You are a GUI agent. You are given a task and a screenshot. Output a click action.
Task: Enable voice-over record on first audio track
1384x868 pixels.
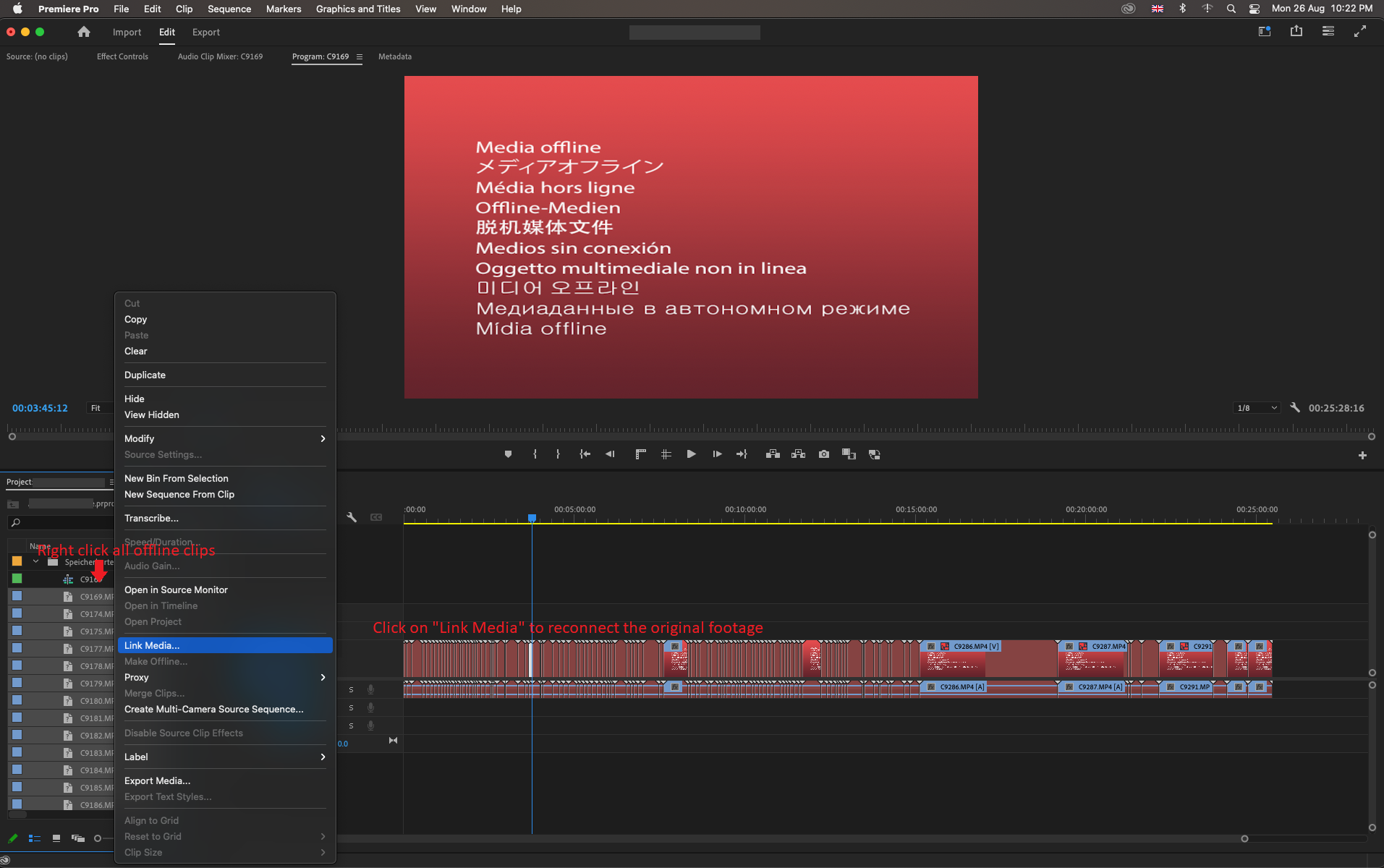pos(370,690)
